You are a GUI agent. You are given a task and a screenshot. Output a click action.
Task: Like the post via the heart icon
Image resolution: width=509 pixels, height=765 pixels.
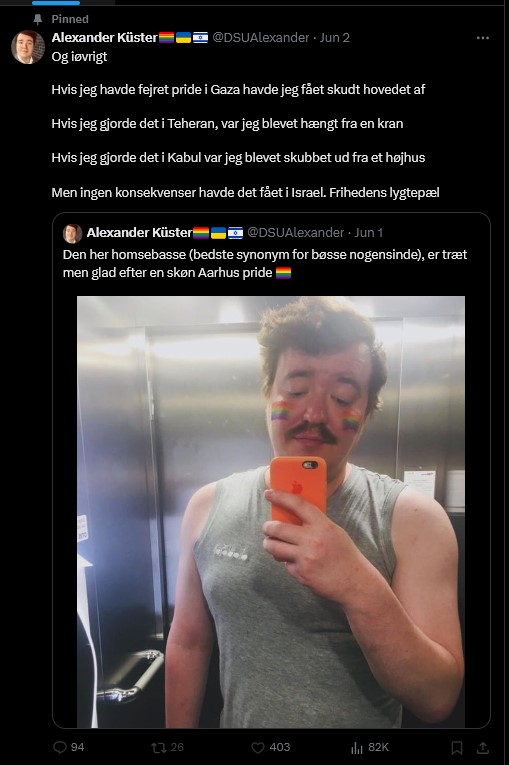257,747
